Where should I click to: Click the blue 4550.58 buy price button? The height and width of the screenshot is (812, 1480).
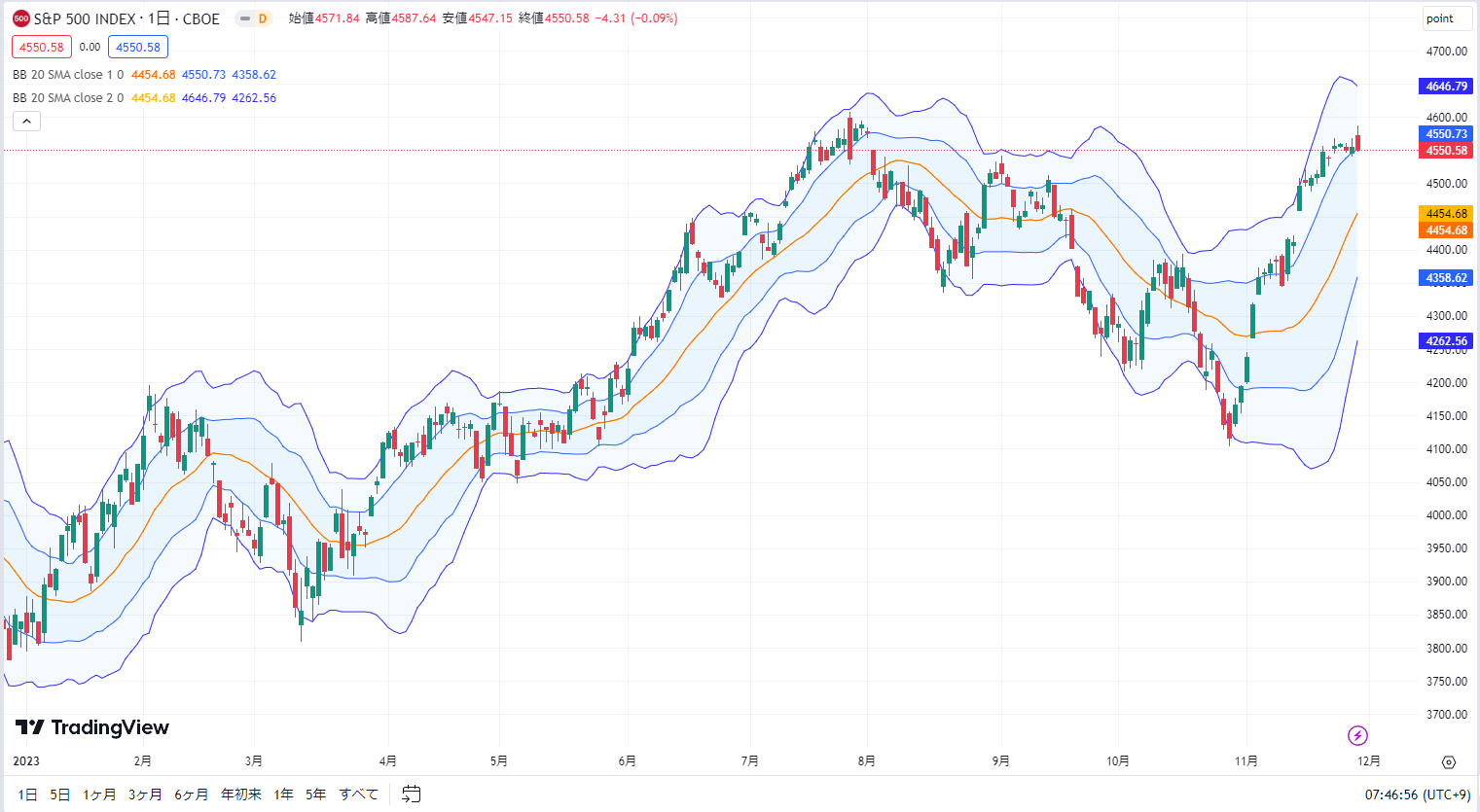pos(138,47)
